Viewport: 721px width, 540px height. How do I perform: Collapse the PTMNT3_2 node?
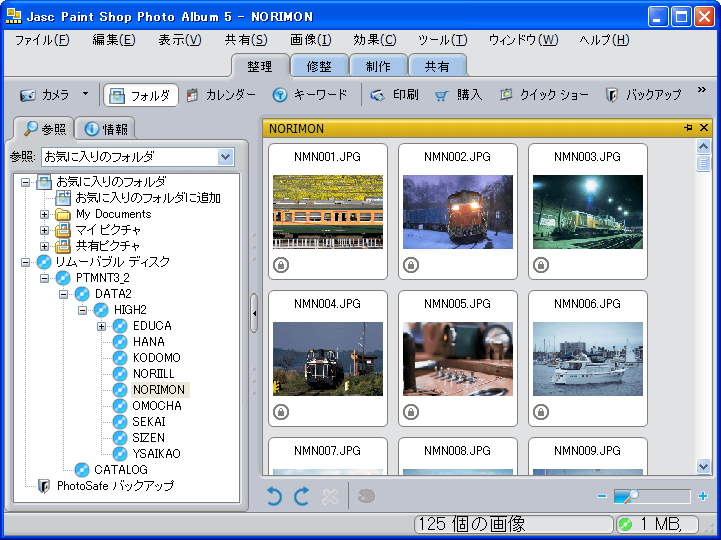click(x=44, y=278)
